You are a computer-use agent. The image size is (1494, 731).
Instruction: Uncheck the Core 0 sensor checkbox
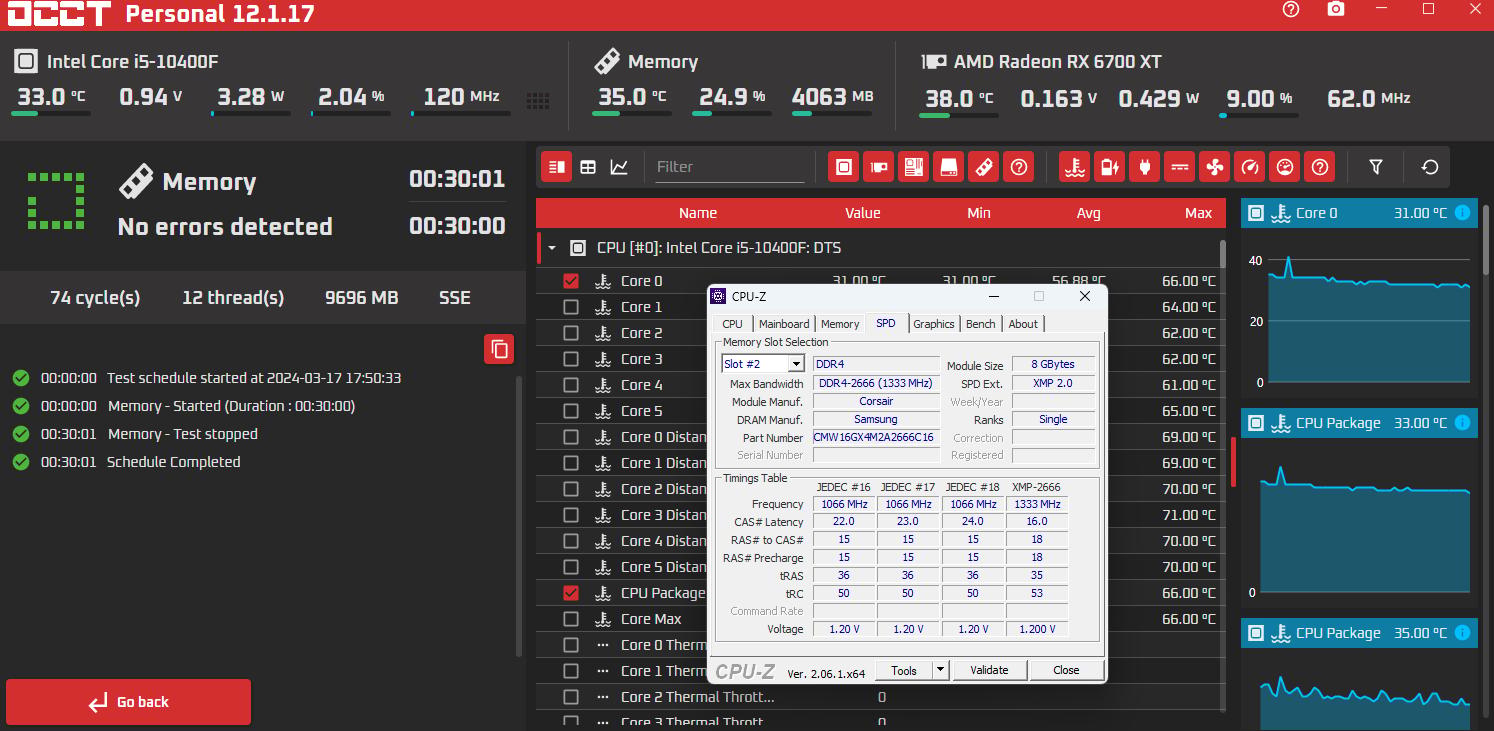click(x=571, y=281)
